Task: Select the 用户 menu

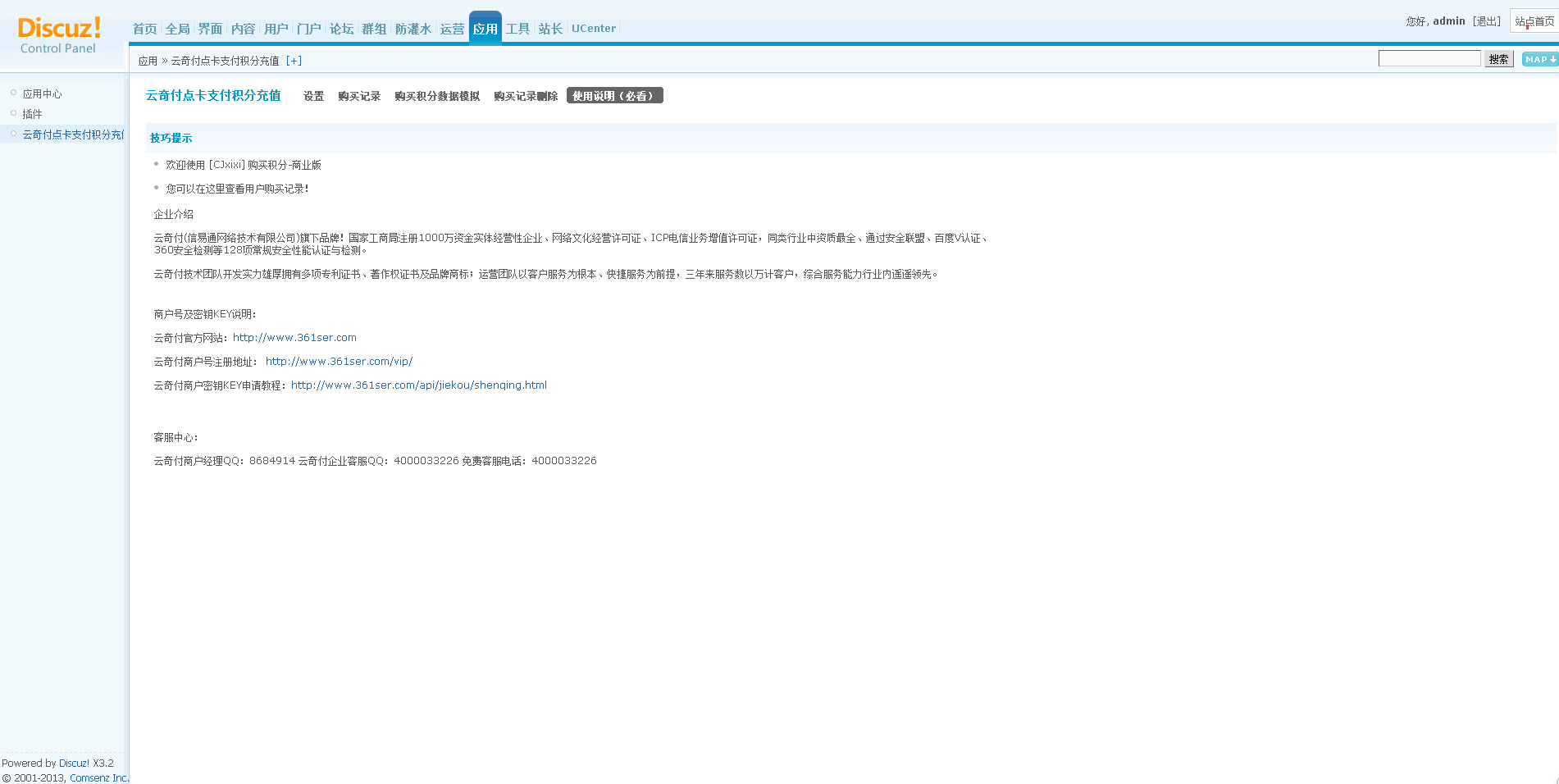Action: [276, 29]
